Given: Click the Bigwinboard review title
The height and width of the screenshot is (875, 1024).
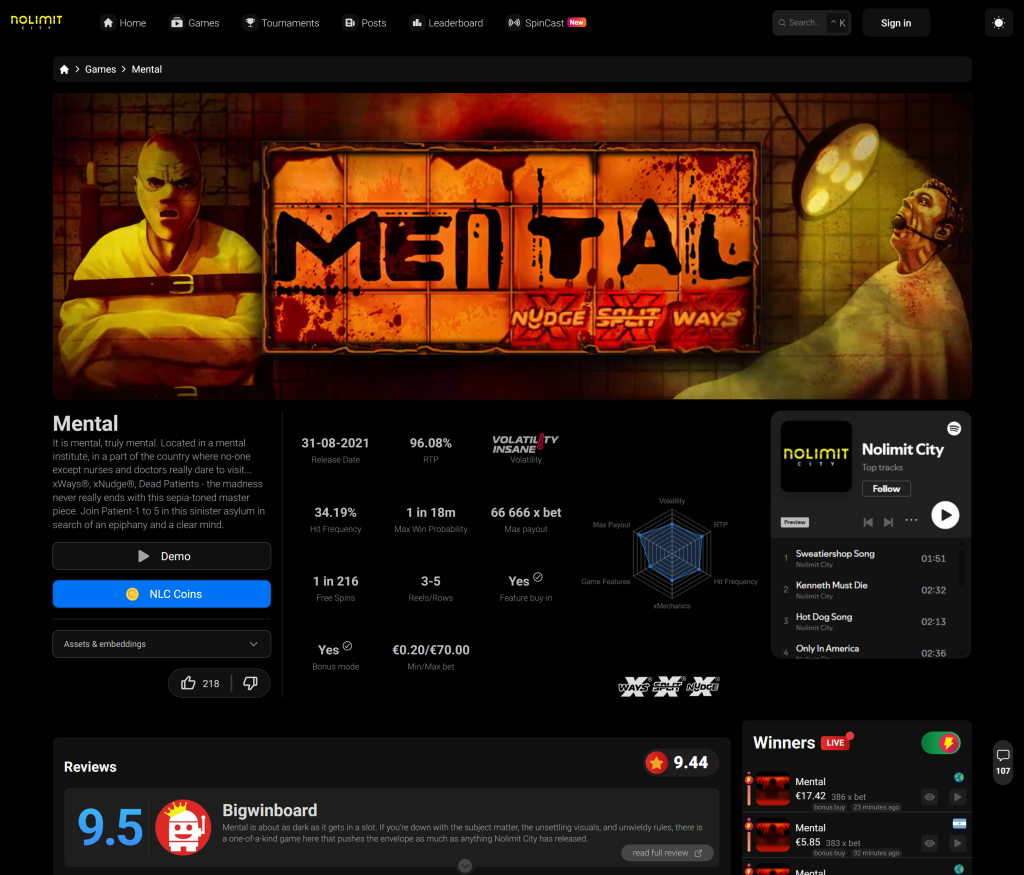Looking at the screenshot, I should click(270, 810).
